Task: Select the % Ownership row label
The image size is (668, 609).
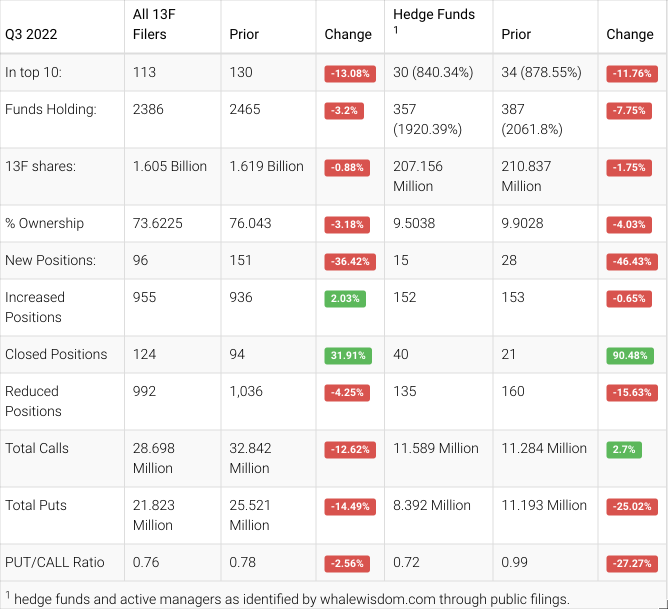Action: coord(44,223)
